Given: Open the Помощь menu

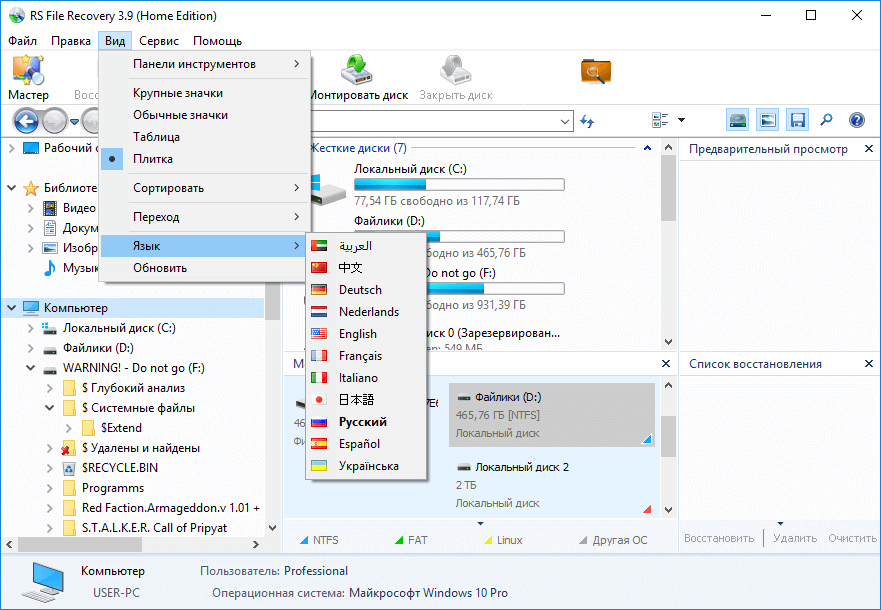Looking at the screenshot, I should tap(217, 41).
